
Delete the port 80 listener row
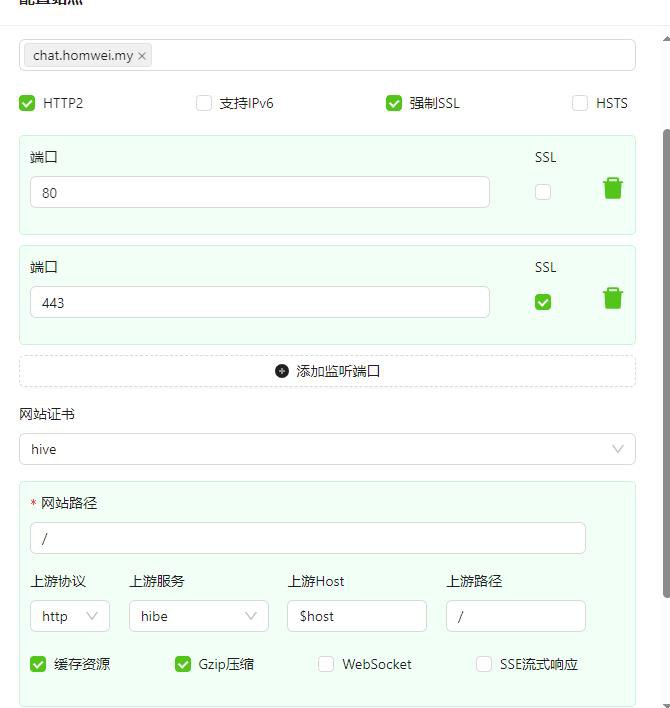[612, 188]
